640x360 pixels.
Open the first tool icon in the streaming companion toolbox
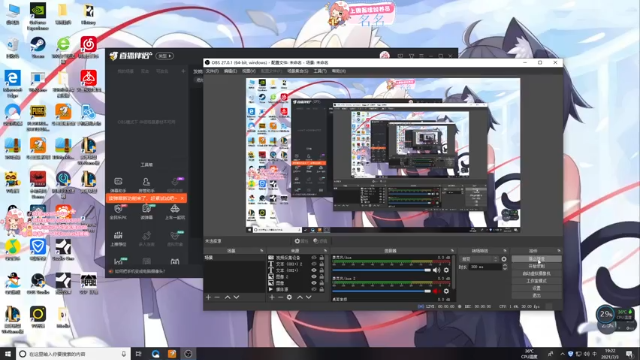point(118,182)
